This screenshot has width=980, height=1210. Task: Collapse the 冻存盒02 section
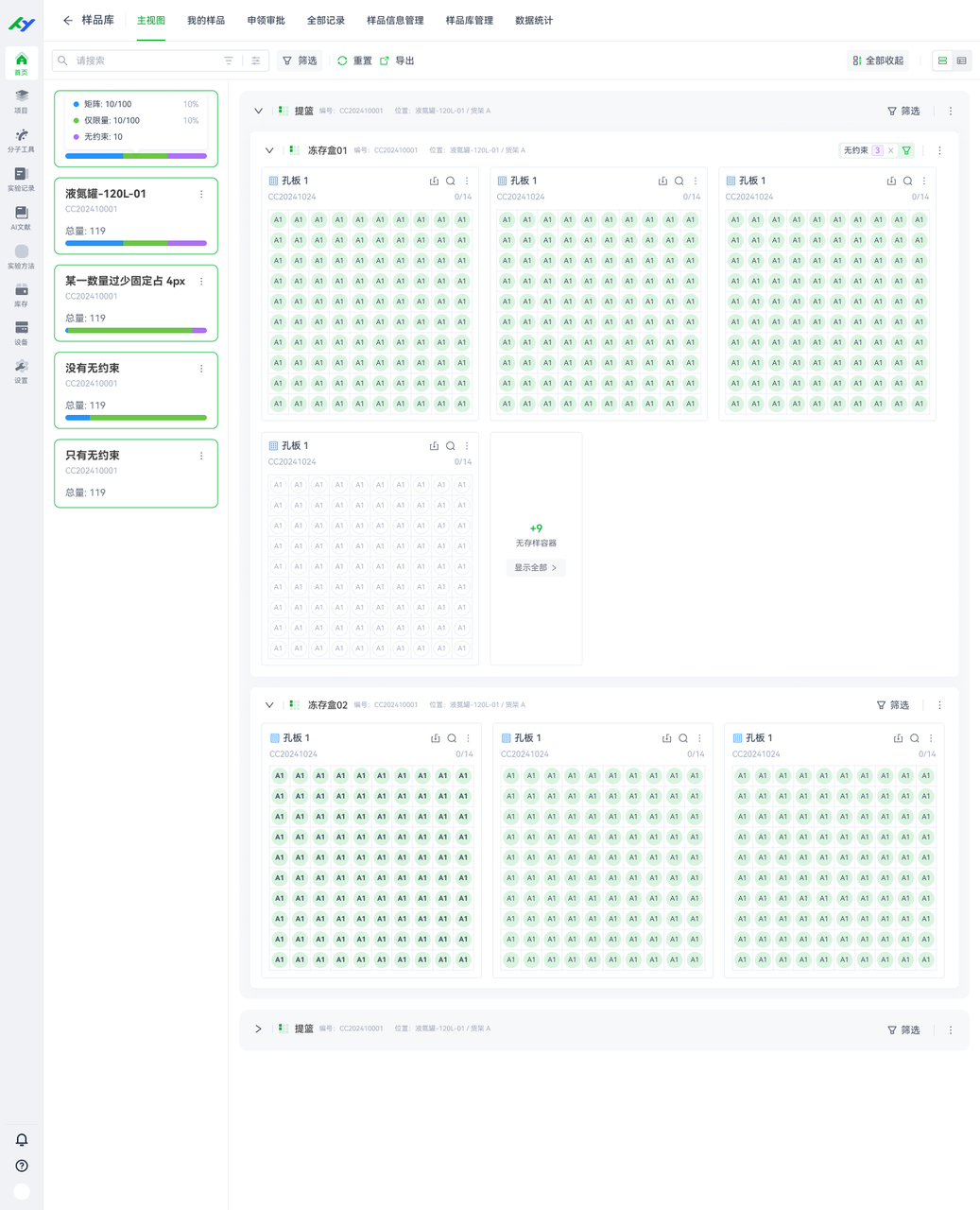[269, 705]
